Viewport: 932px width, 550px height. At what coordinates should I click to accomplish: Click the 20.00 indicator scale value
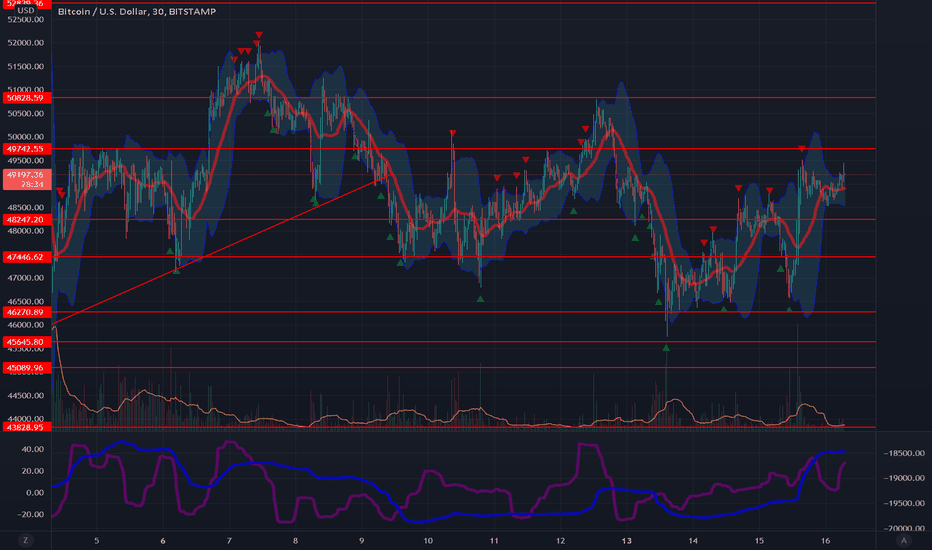click(x=33, y=471)
